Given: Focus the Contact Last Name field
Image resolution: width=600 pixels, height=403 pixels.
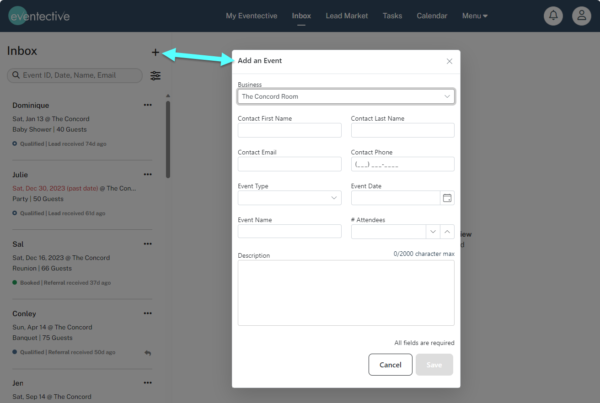Looking at the screenshot, I should click(x=403, y=131).
